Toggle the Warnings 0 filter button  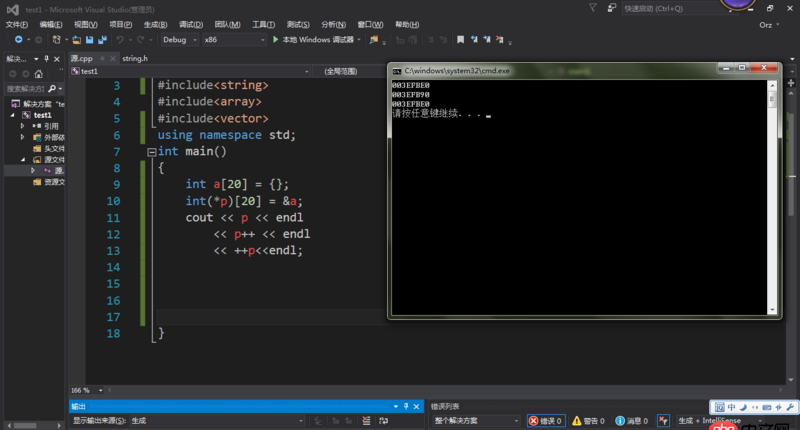(588, 420)
